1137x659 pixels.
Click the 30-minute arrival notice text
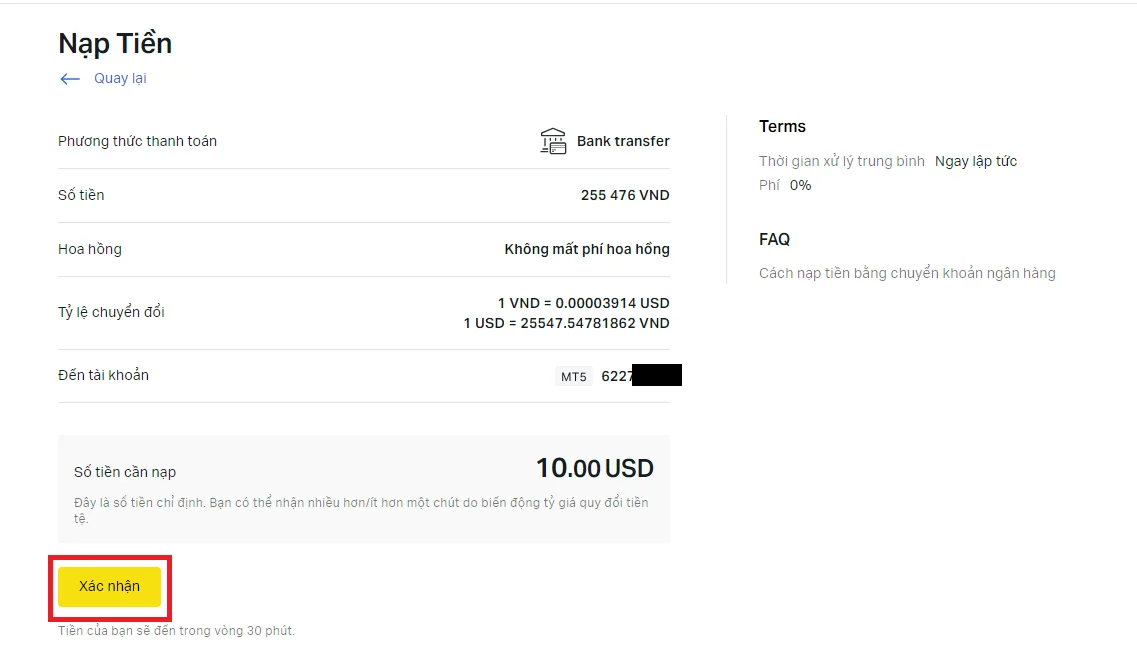pos(176,631)
